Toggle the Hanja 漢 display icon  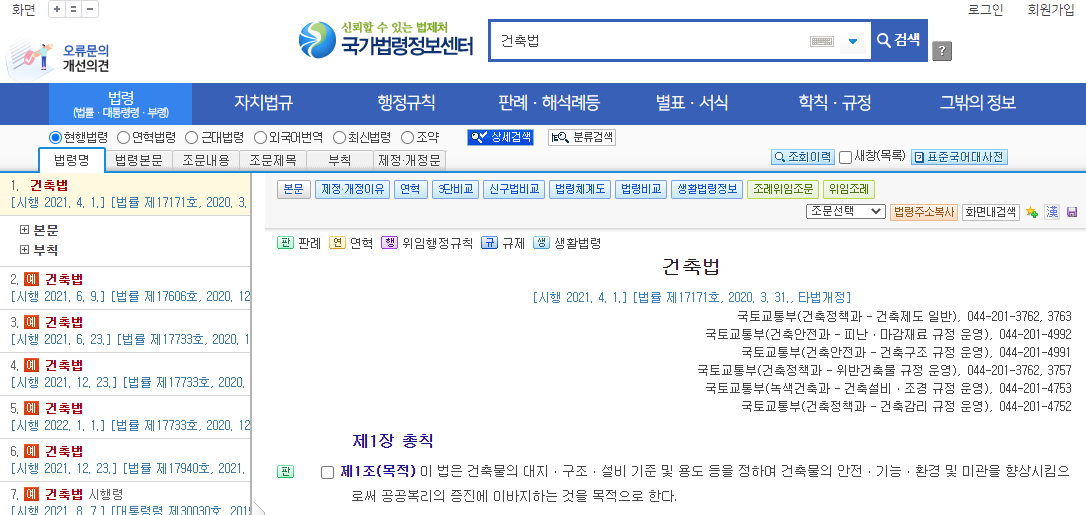coord(1052,212)
